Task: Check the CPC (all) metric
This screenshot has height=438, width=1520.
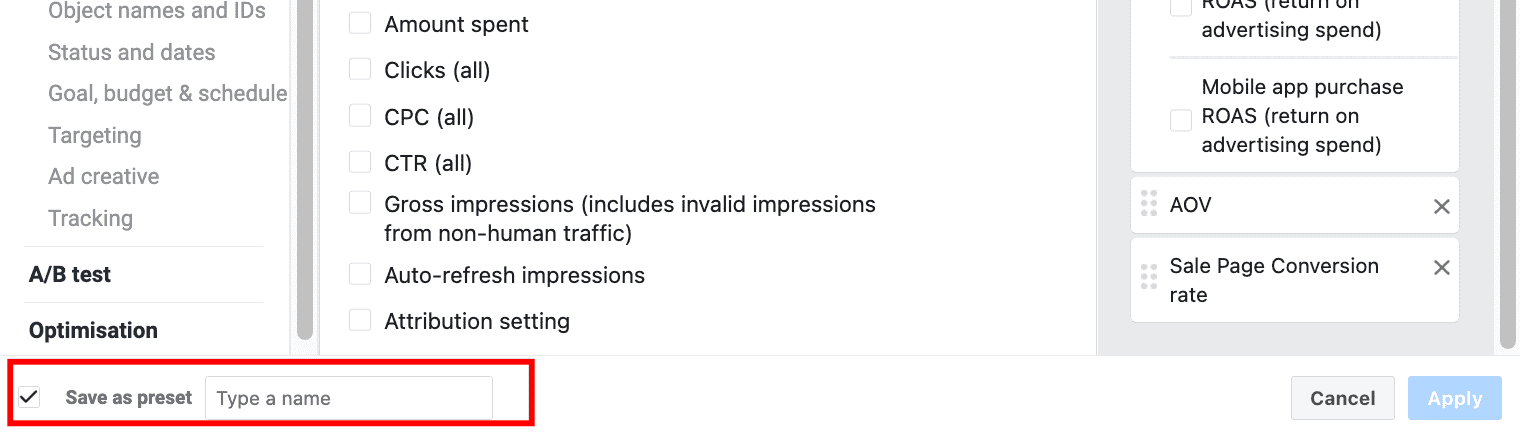Action: [360, 116]
